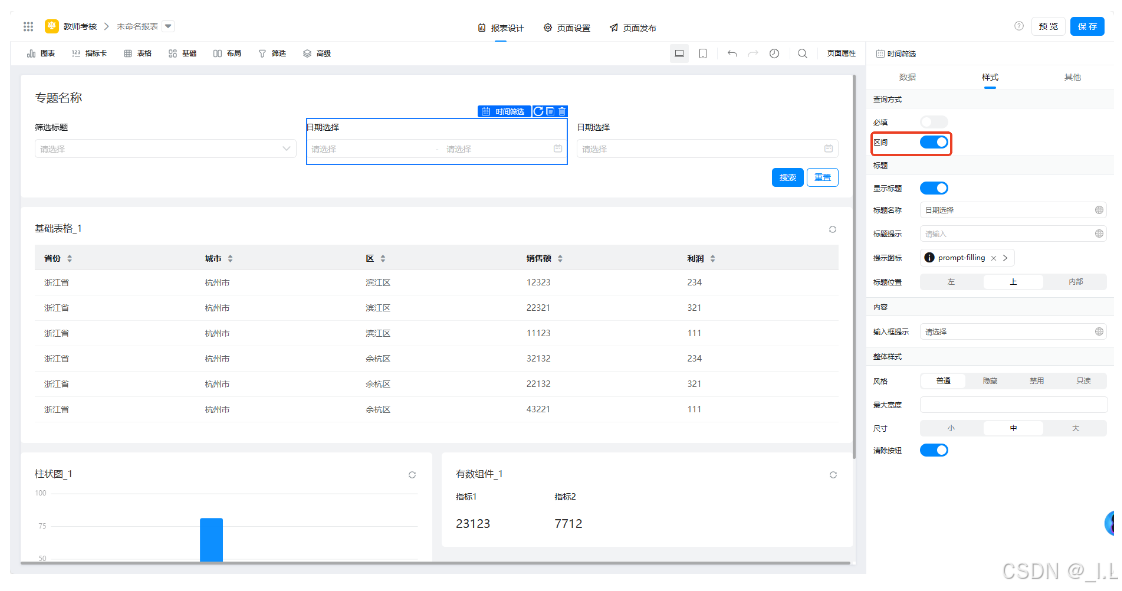Switch to 页面发布 tab
This screenshot has height=591, width=1122.
[x=633, y=28]
